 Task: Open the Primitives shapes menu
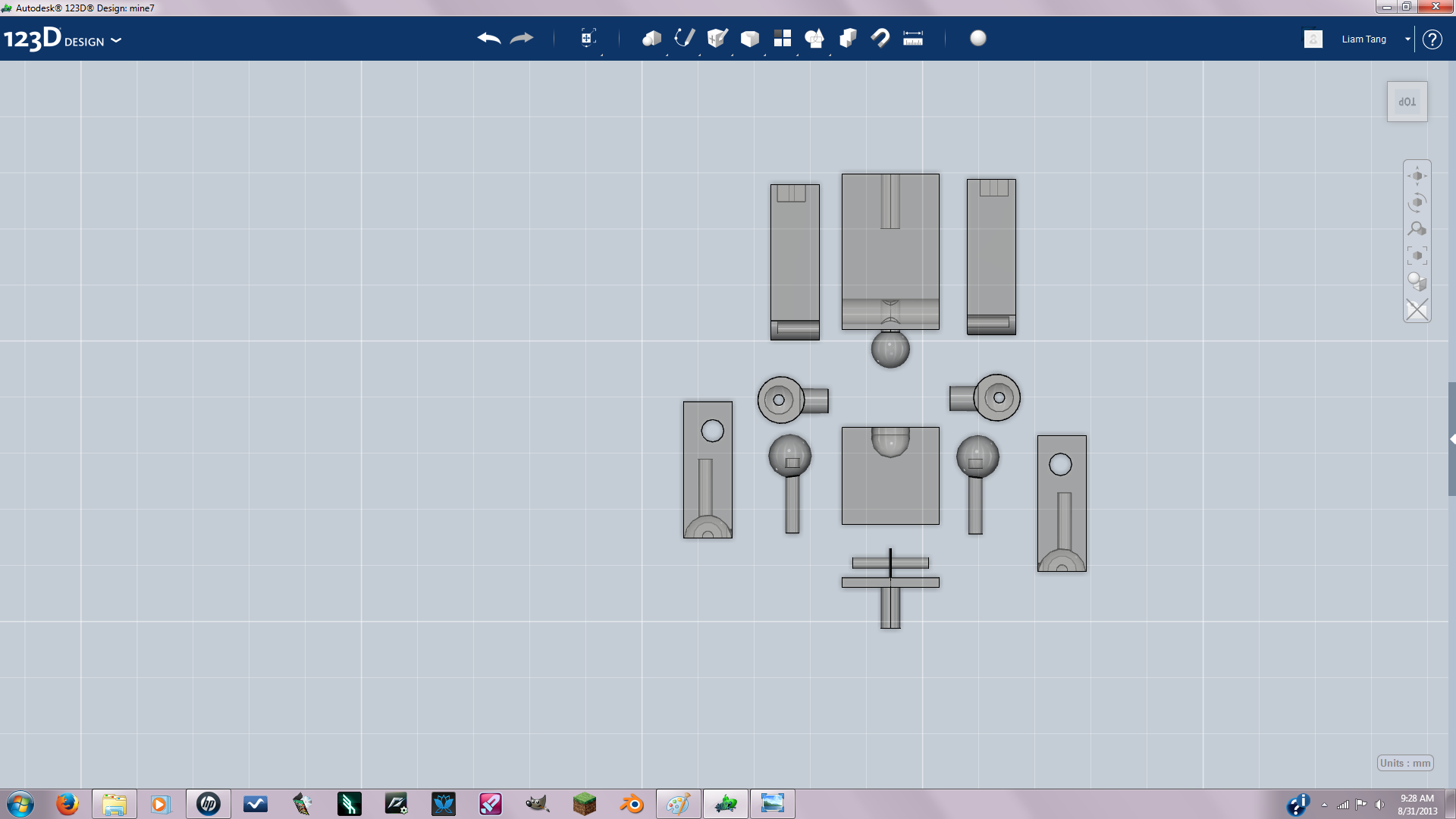click(x=651, y=38)
